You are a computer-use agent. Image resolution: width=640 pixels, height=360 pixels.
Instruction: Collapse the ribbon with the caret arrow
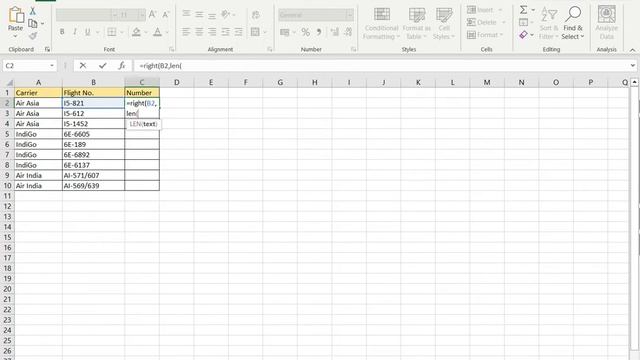[633, 50]
